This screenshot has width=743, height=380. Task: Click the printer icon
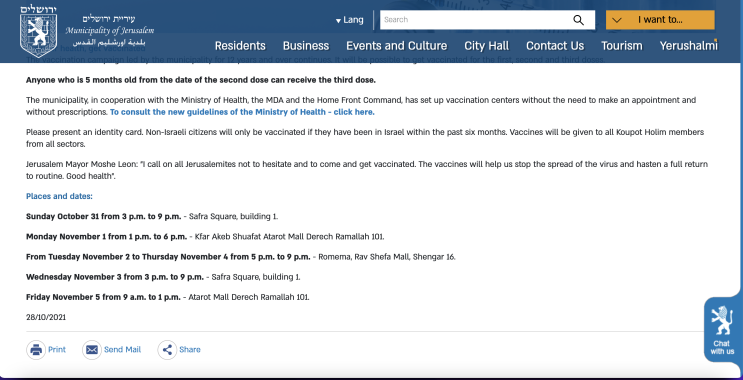click(36, 350)
